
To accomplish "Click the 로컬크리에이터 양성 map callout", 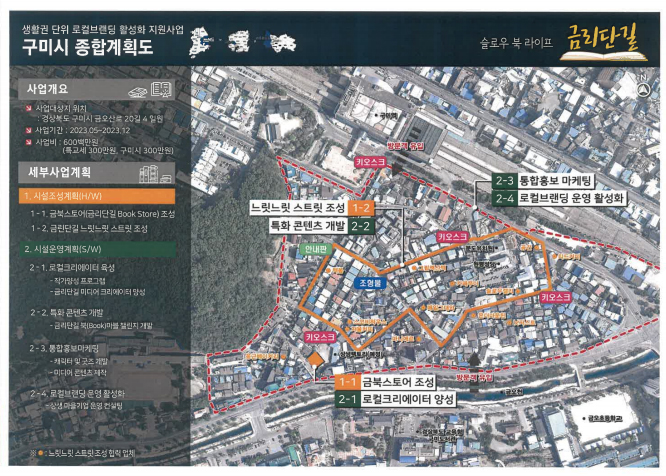I will 408,399.
